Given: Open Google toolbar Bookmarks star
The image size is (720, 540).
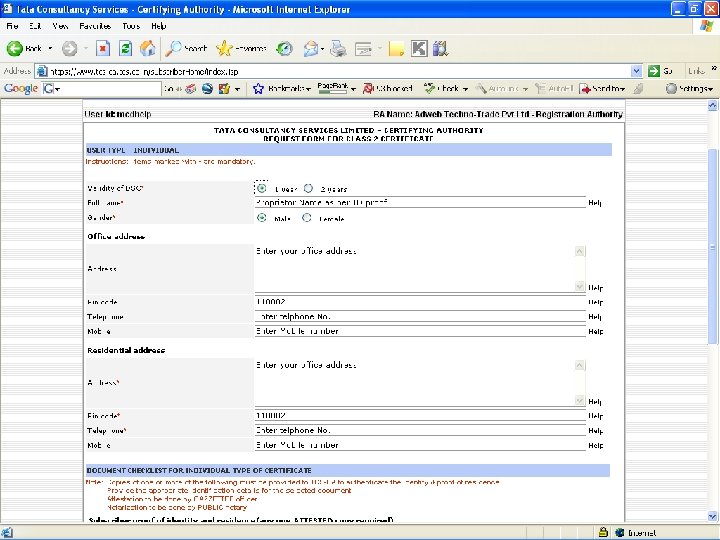Looking at the screenshot, I should click(259, 89).
